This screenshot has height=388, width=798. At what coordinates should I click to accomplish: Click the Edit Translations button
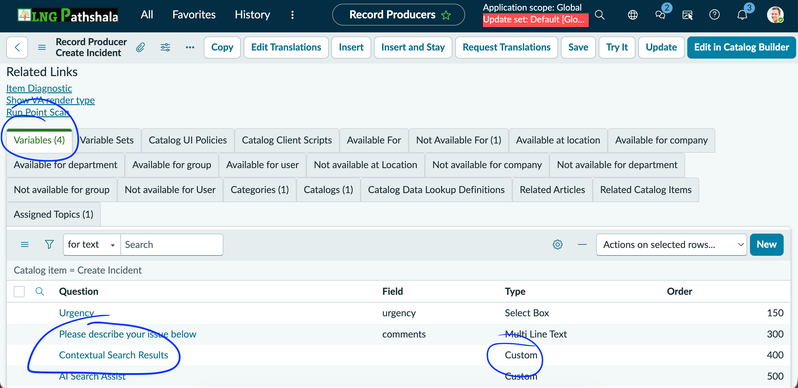[286, 47]
